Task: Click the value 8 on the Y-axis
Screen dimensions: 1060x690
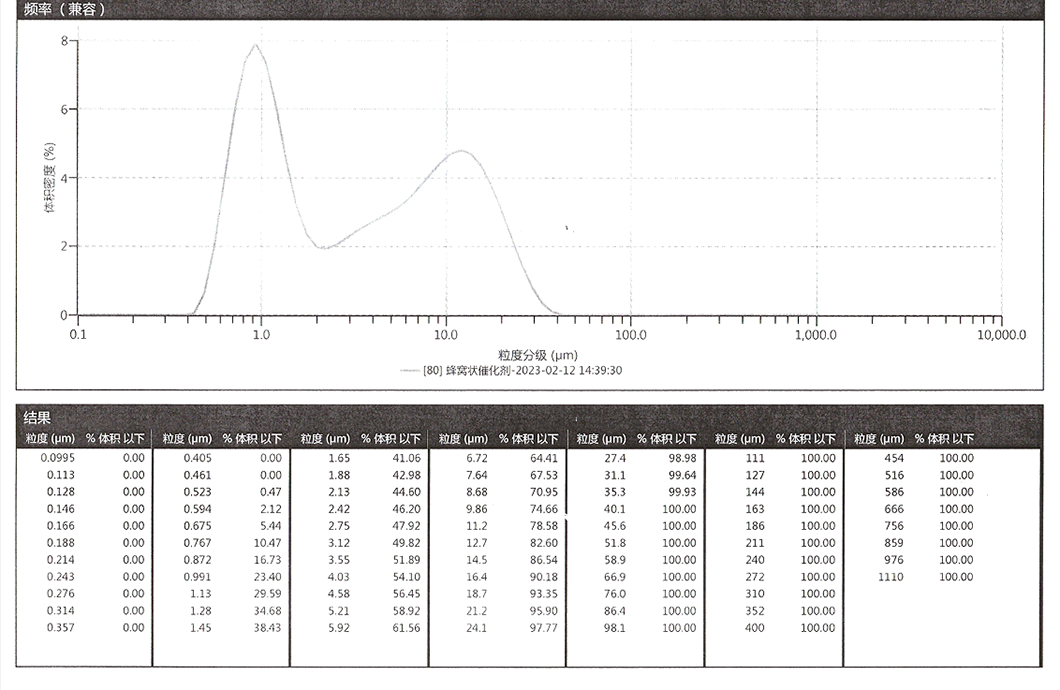Action: click(x=62, y=42)
